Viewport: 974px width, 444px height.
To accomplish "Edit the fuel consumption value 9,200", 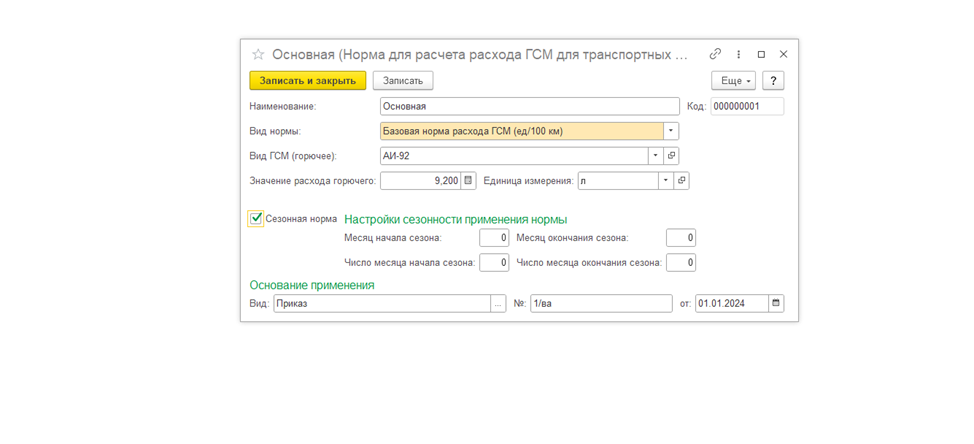I will click(x=421, y=181).
